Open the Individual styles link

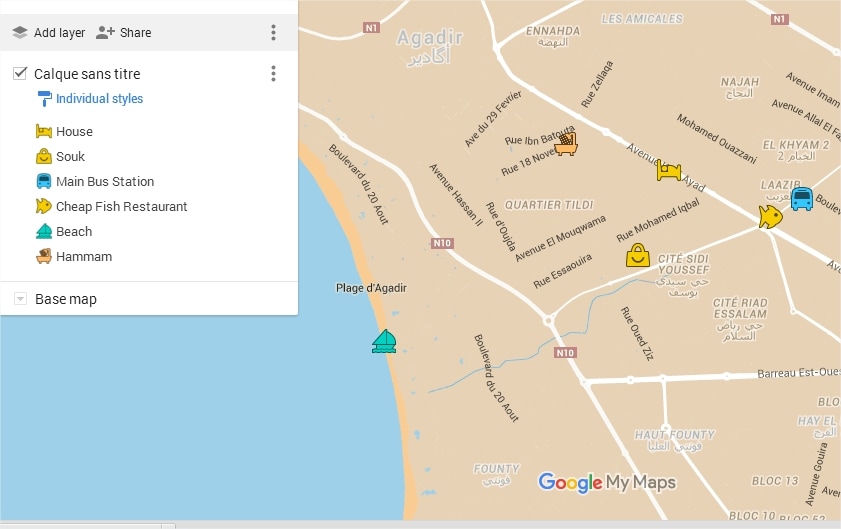click(x=99, y=99)
